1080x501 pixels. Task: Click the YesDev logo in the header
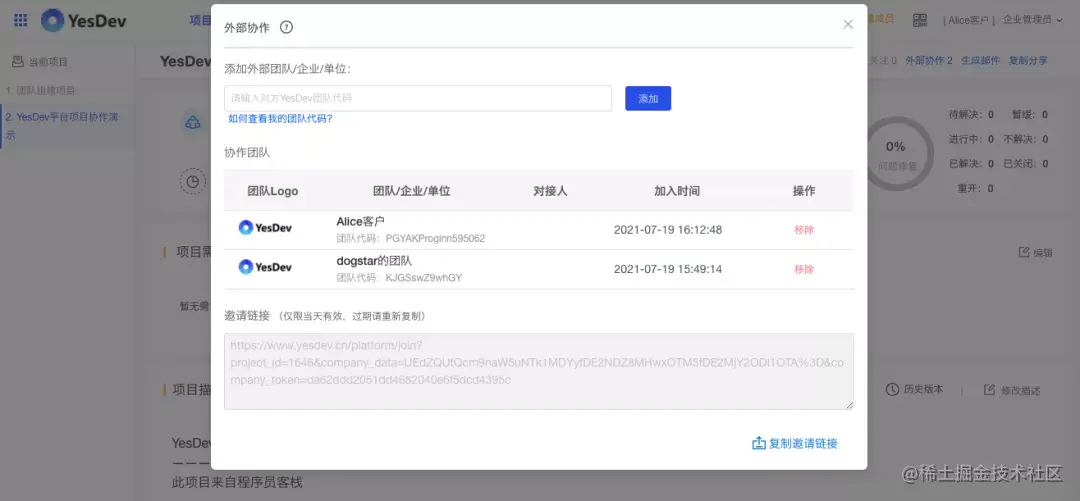click(x=84, y=20)
